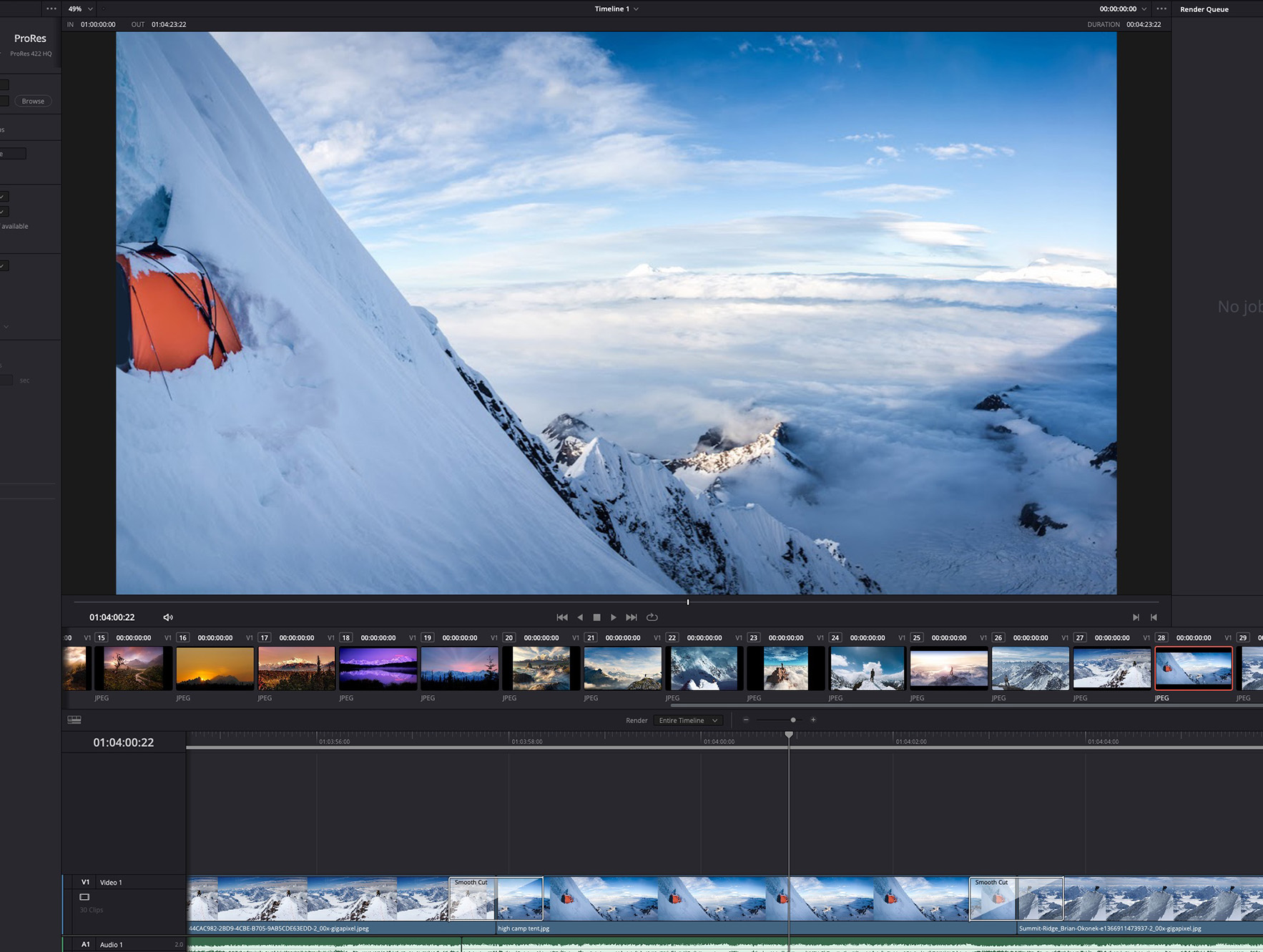
Task: Click the timeline playhead handle on ruler
Action: [x=789, y=735]
